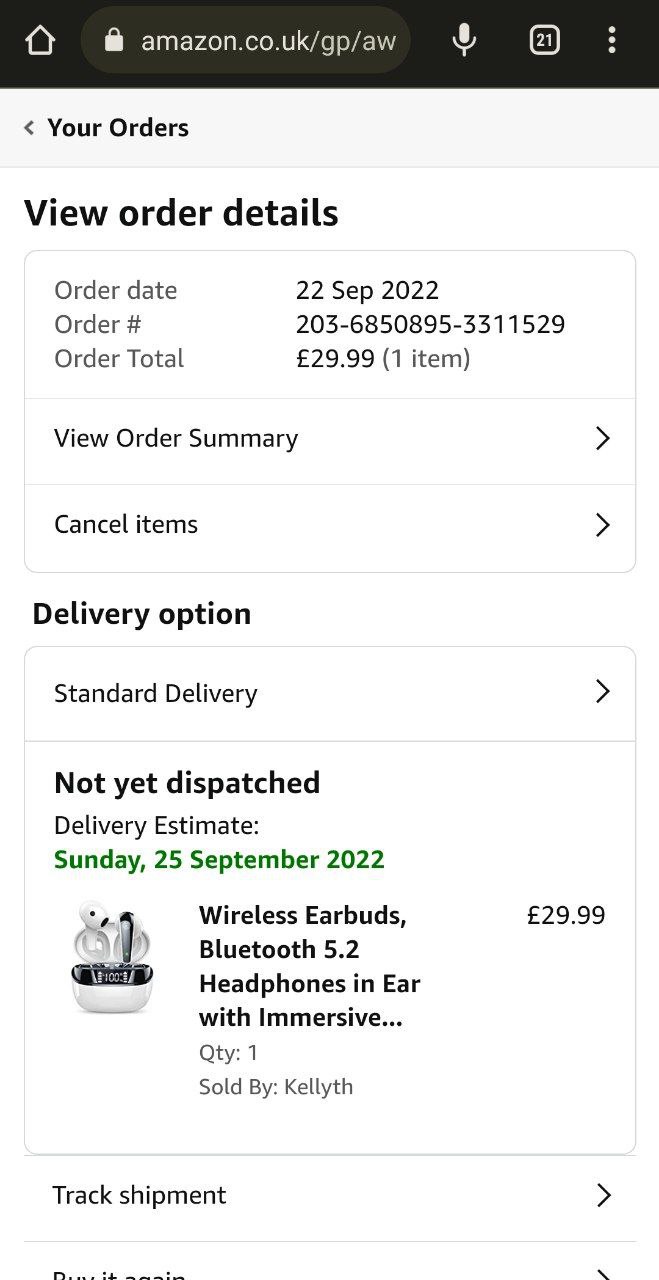The width and height of the screenshot is (659, 1280).
Task: Tap the browser home icon
Action: pos(39,41)
